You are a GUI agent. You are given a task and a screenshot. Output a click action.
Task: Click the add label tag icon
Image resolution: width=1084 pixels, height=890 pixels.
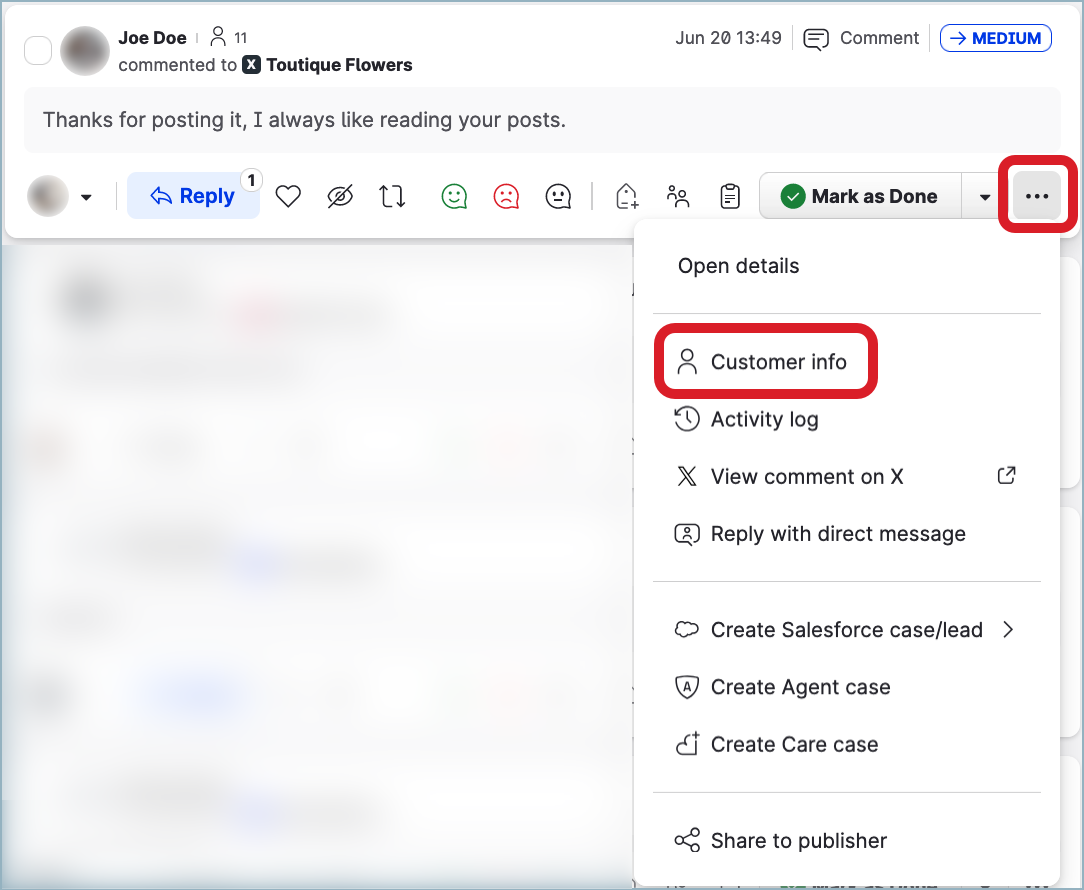[627, 197]
